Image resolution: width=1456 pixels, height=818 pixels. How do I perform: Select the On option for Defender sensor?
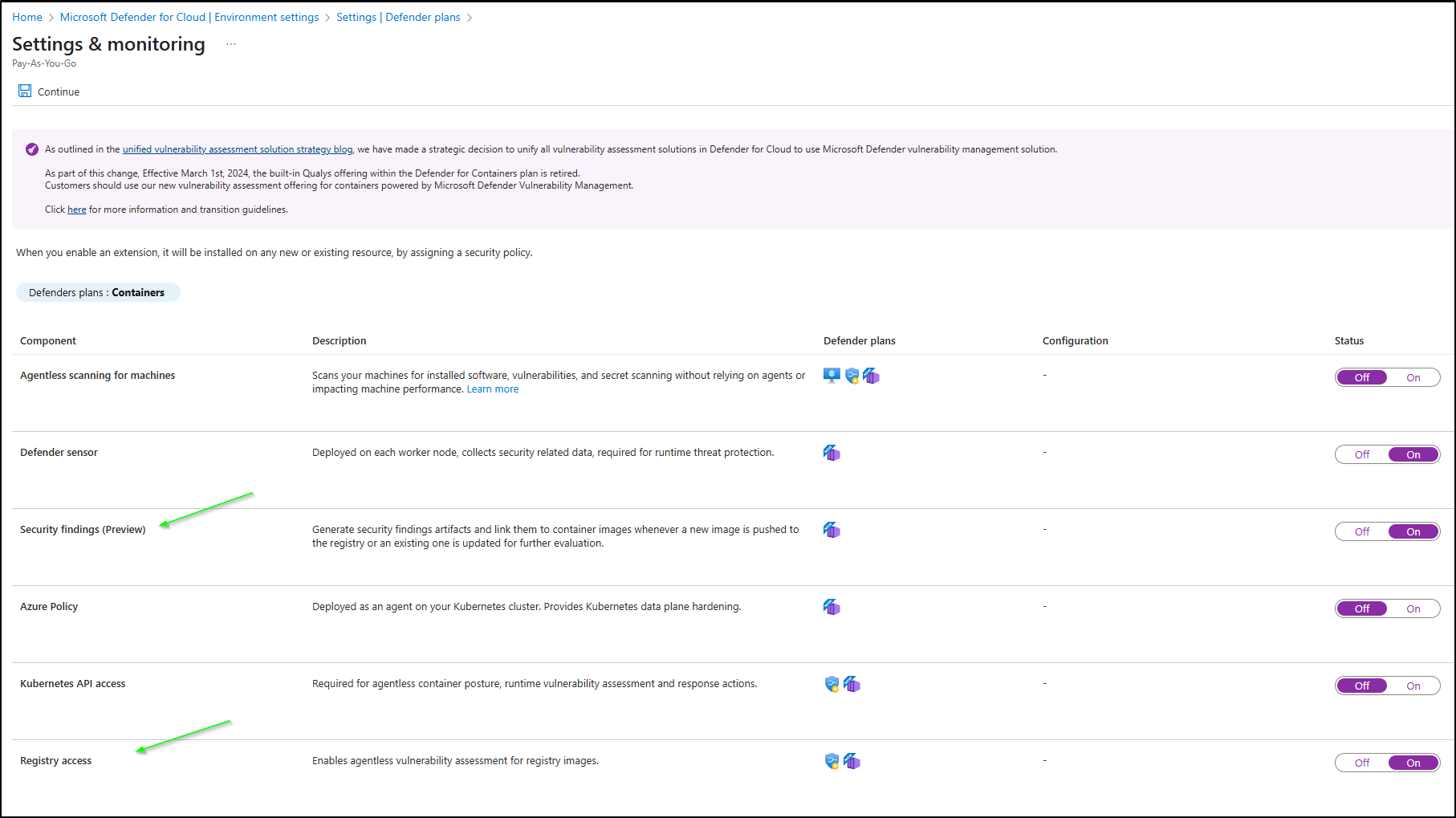click(1413, 454)
